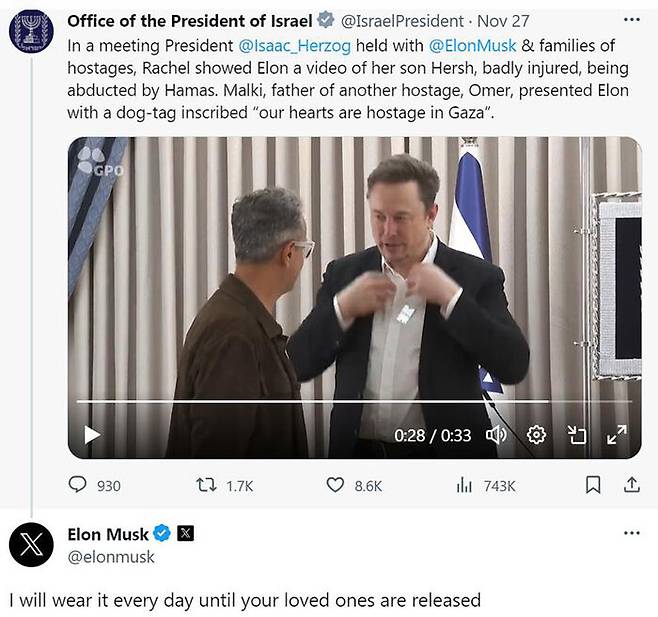Like the tweet with 8.6K likes
This screenshot has height=617, width=658.
336,485
